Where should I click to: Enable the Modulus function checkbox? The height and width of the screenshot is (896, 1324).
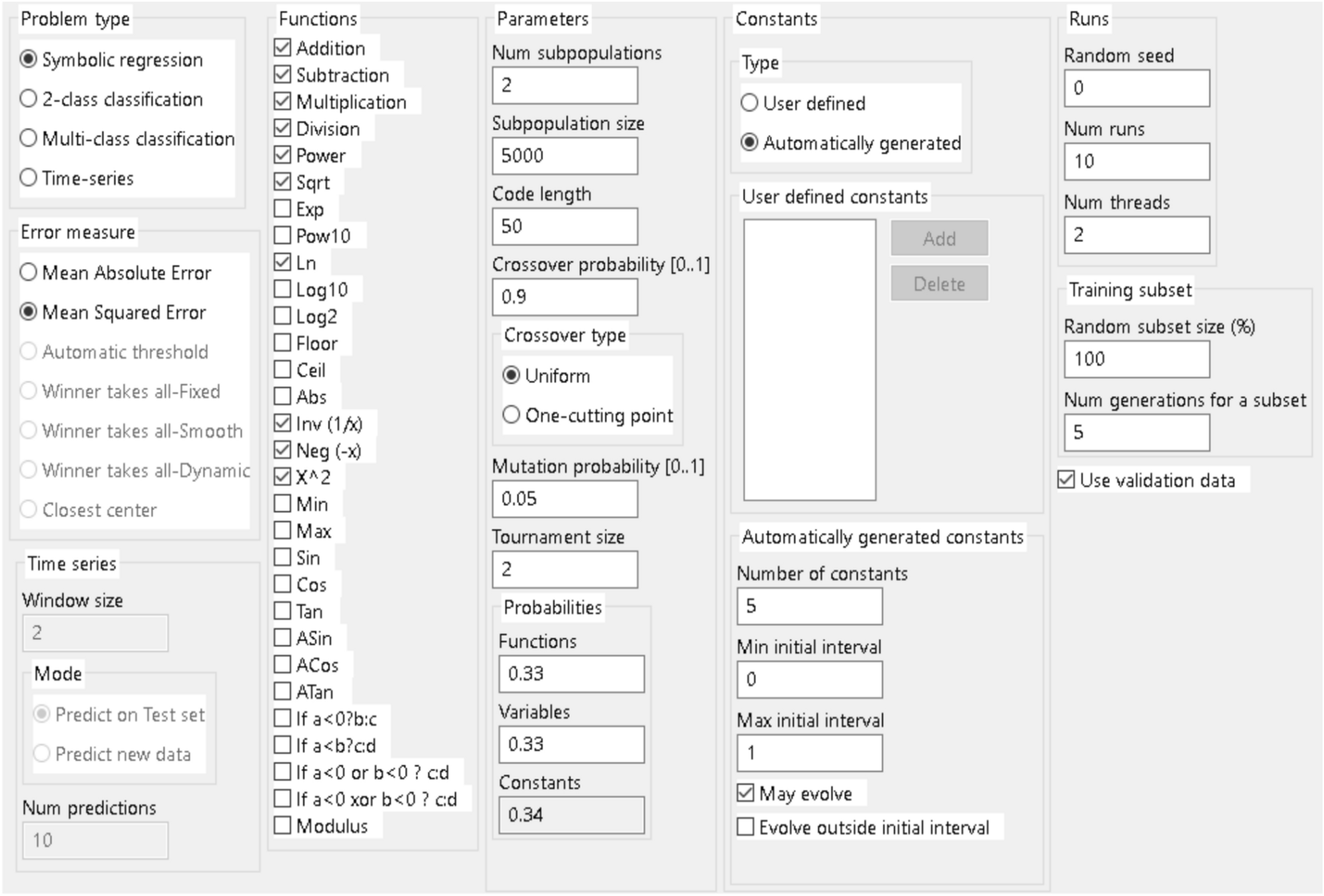click(x=282, y=825)
